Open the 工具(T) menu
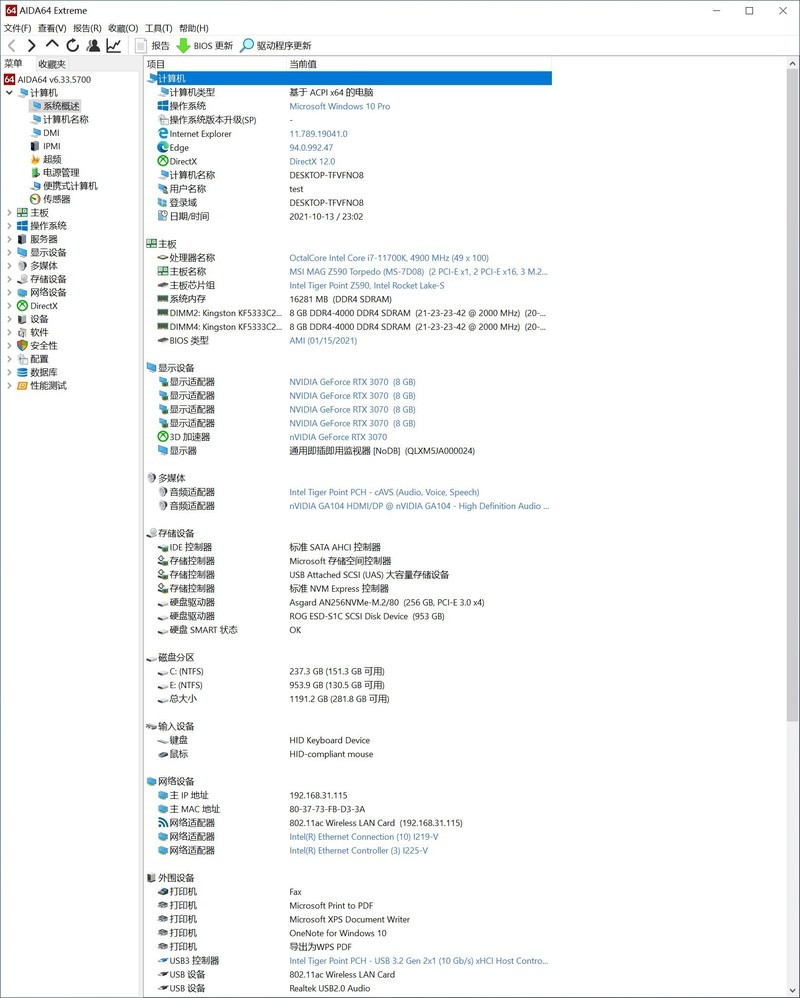The width and height of the screenshot is (800, 998). [158, 28]
